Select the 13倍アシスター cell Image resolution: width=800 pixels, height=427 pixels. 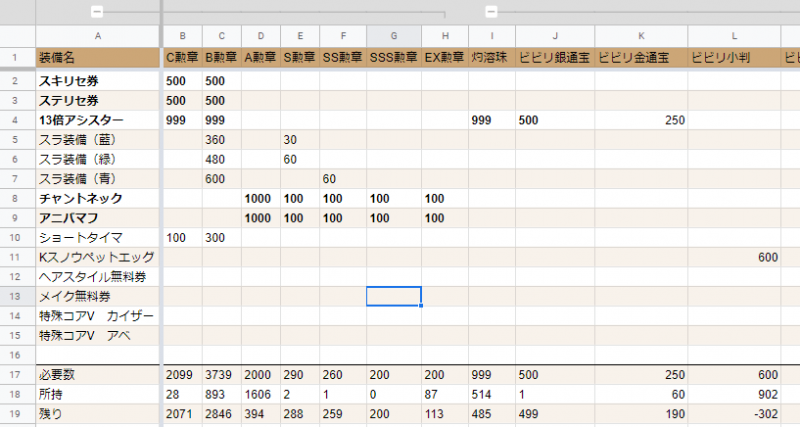pos(97,120)
